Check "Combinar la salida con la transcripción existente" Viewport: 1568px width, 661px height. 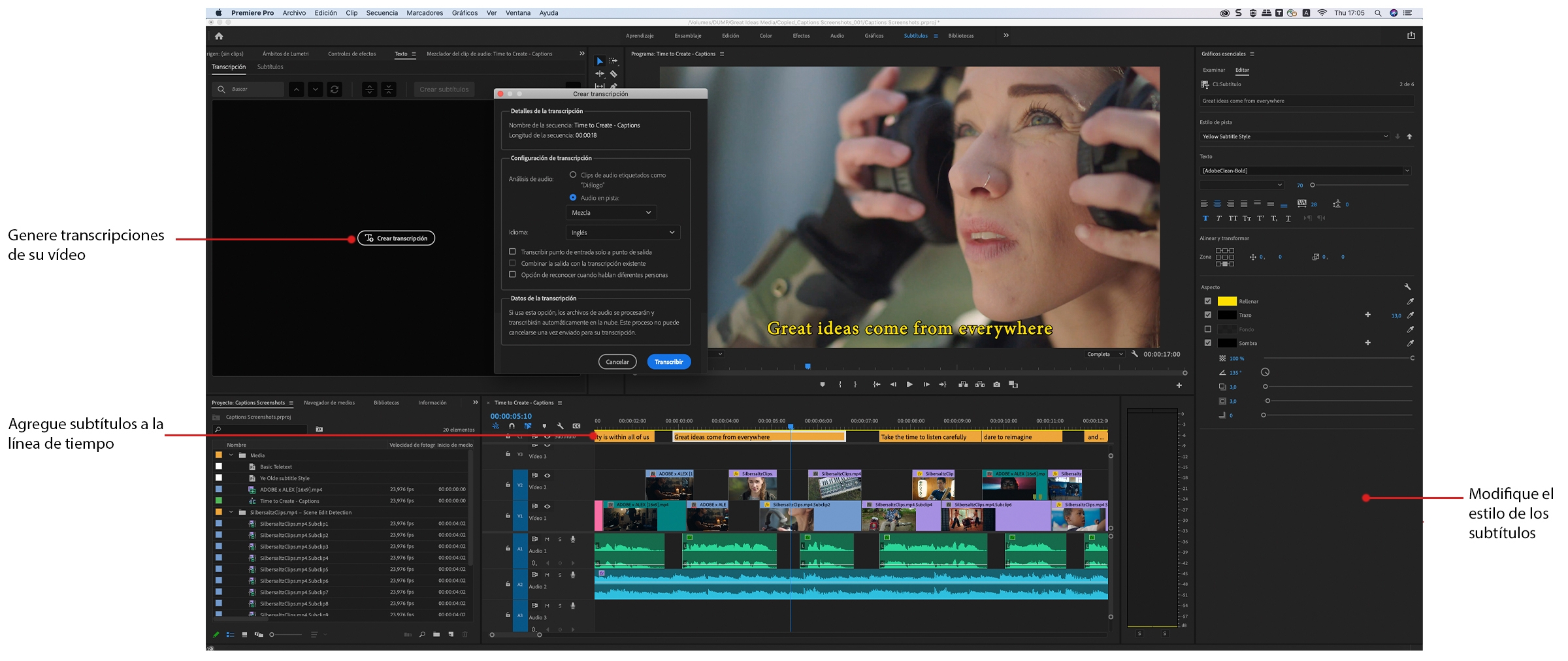pos(512,263)
